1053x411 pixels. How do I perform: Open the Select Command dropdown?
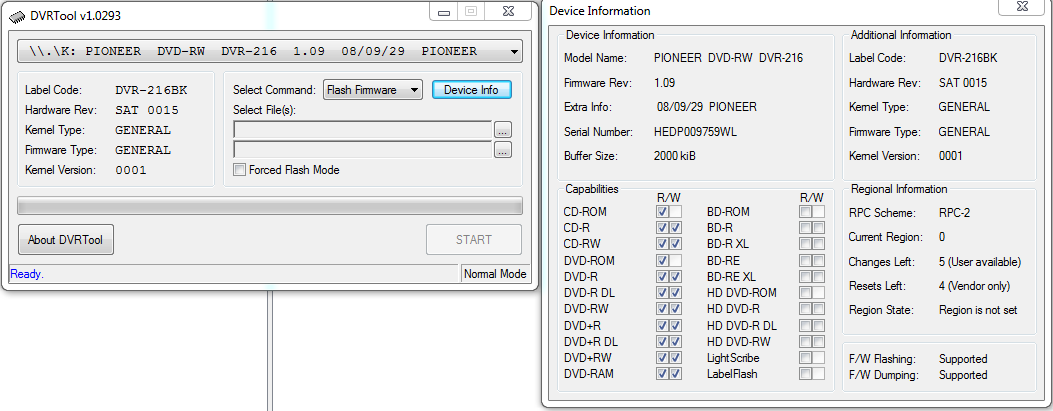tap(373, 90)
